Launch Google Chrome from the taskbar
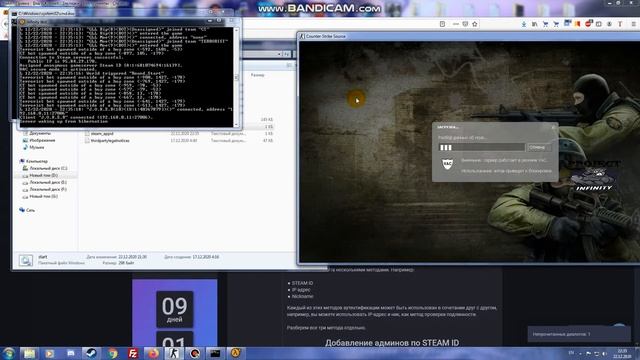Image resolution: width=640 pixels, height=360 pixels. pos(112,353)
